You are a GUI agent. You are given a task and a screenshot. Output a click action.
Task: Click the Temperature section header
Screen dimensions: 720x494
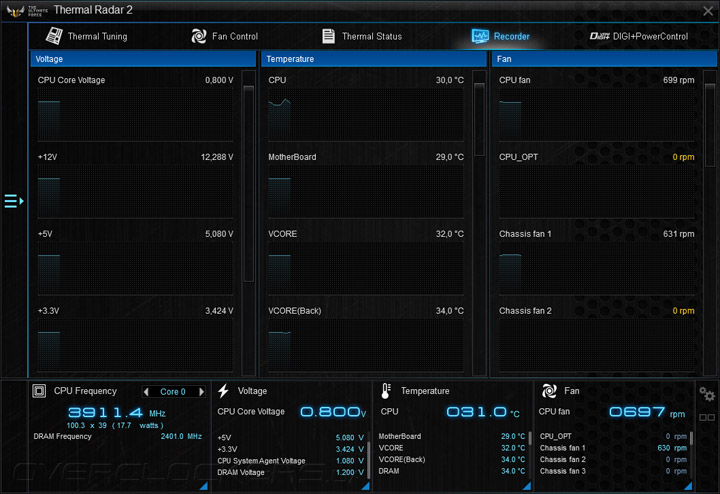[x=374, y=59]
